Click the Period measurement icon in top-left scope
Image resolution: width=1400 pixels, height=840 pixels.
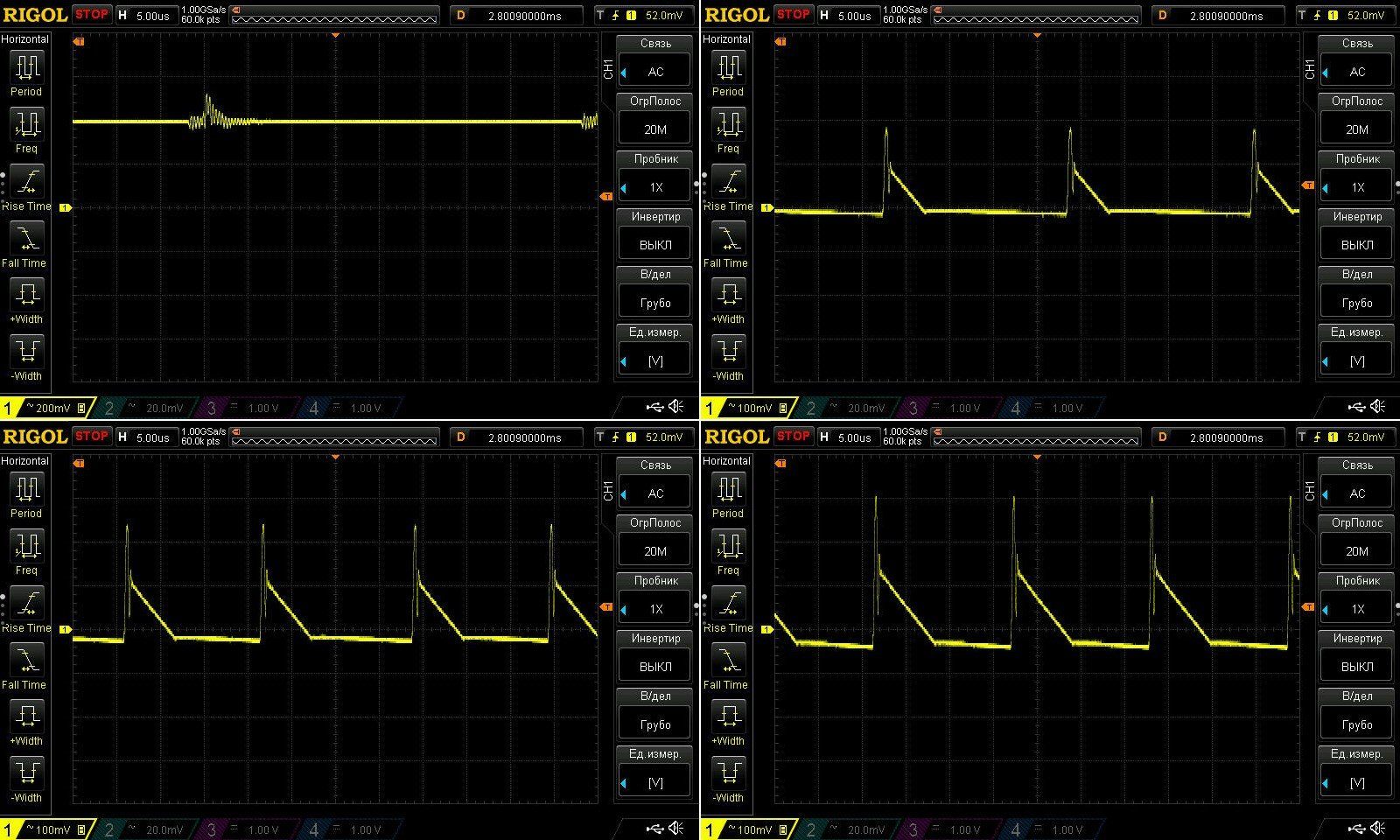click(26, 67)
